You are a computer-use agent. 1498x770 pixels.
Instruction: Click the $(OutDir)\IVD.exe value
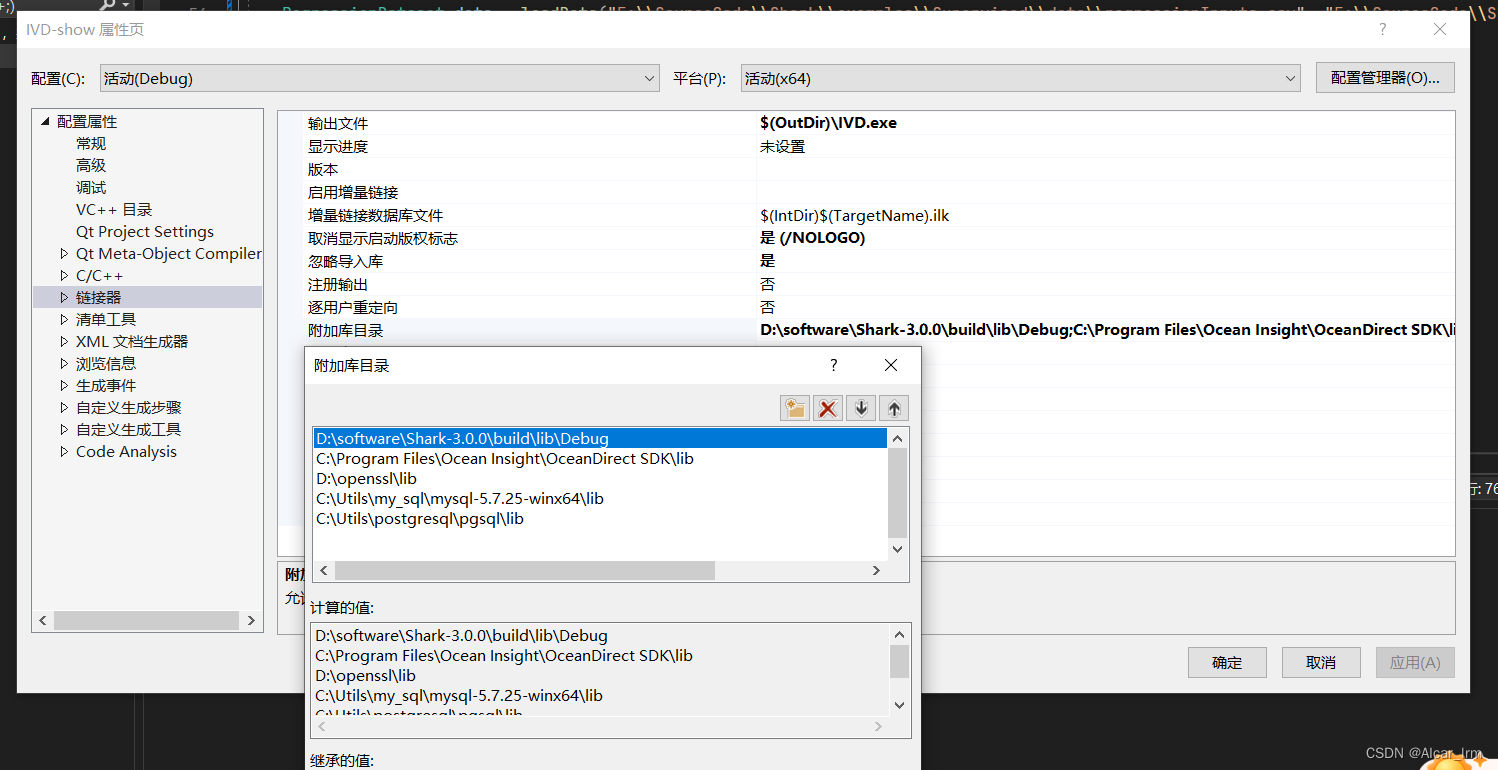coord(828,123)
